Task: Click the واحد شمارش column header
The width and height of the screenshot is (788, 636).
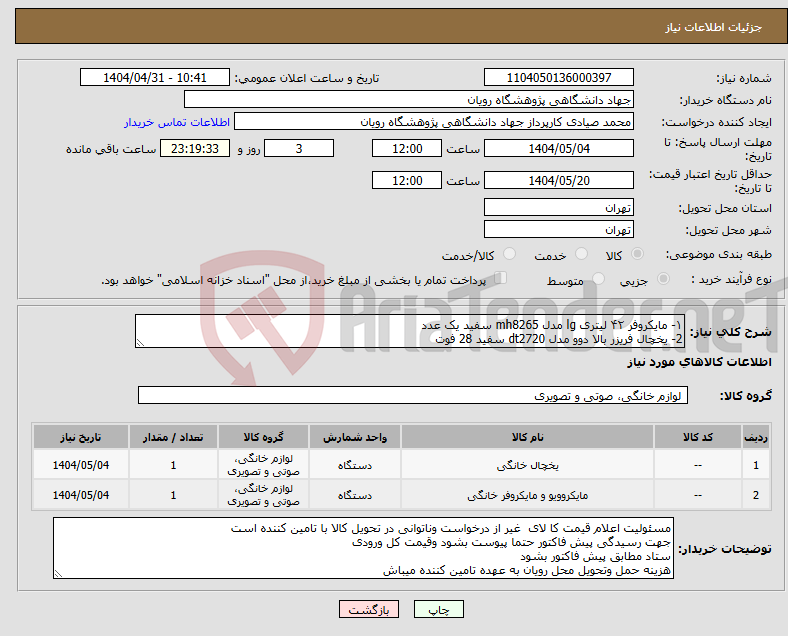Action: [355, 437]
